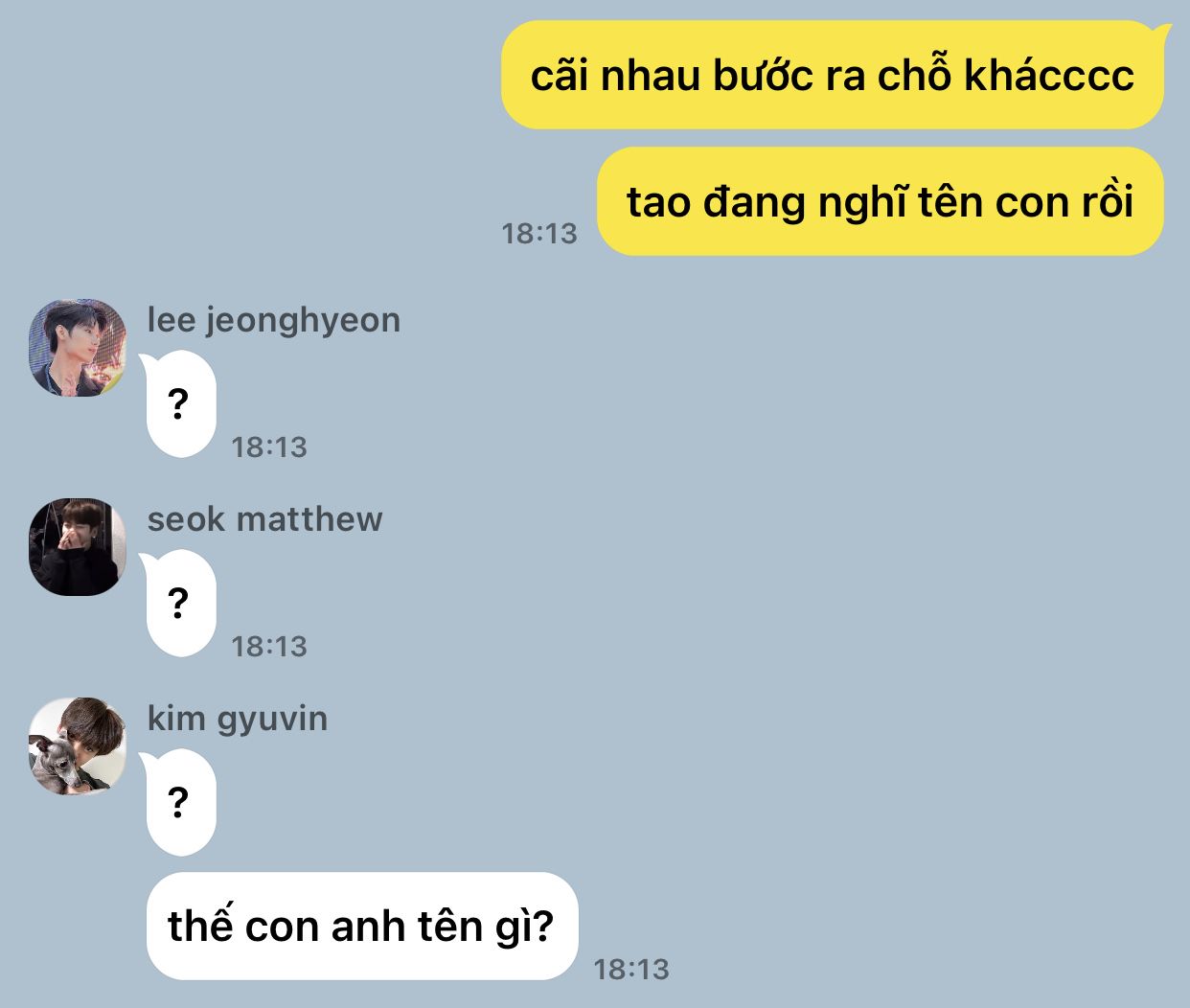The image size is (1190, 1008).
Task: Tap seok matthew's '?' message bubble
Action: 179,603
